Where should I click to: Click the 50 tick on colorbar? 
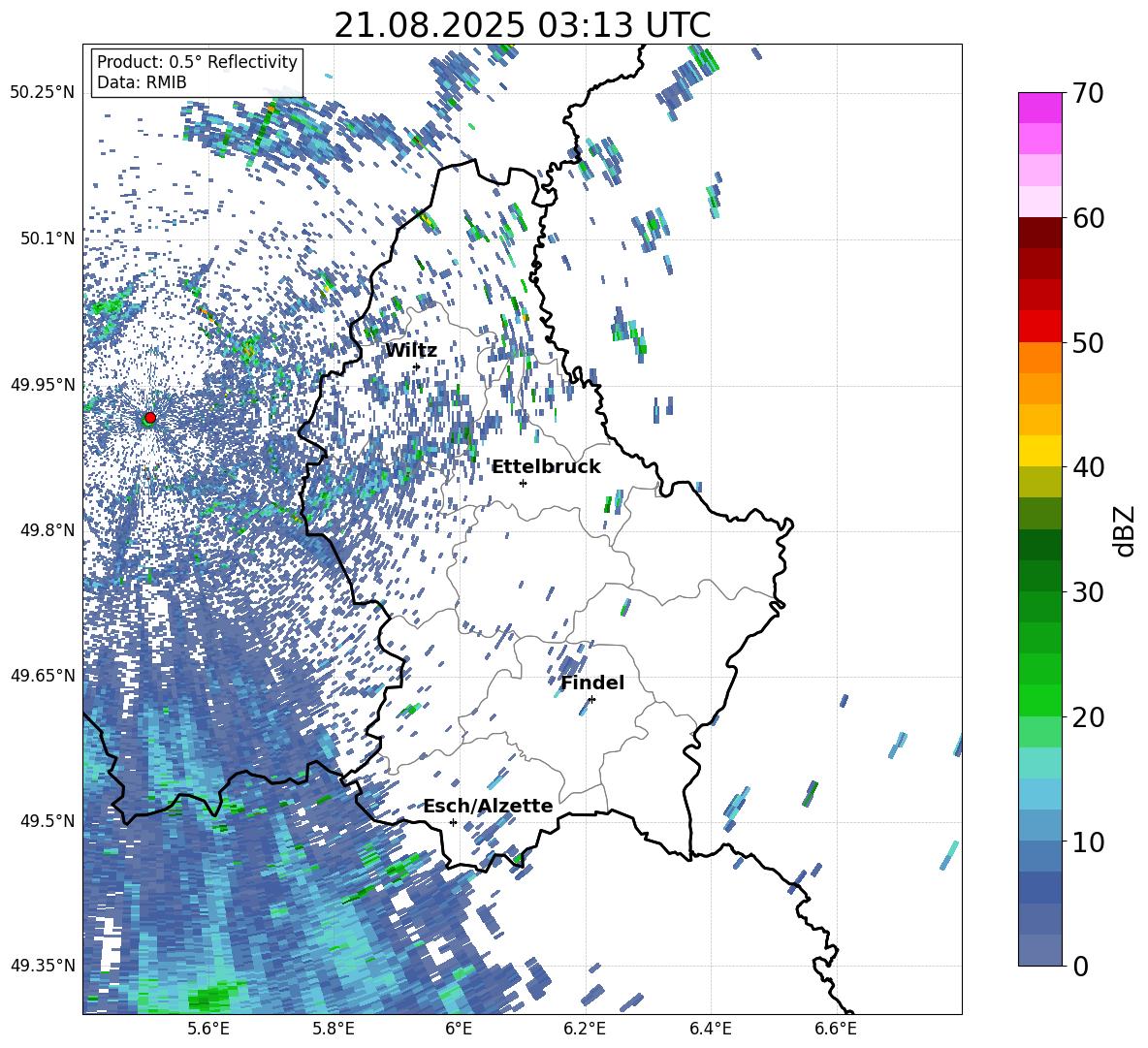[x=1088, y=342]
